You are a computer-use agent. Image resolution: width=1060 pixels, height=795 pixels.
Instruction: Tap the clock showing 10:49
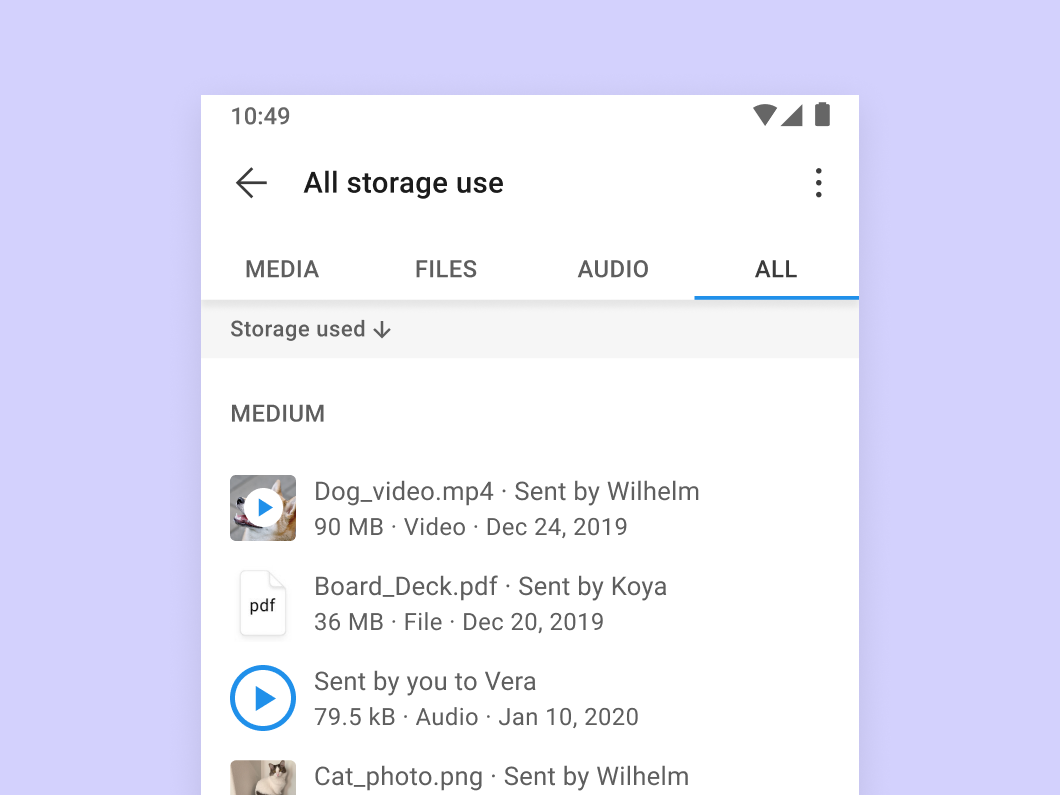tap(259, 116)
